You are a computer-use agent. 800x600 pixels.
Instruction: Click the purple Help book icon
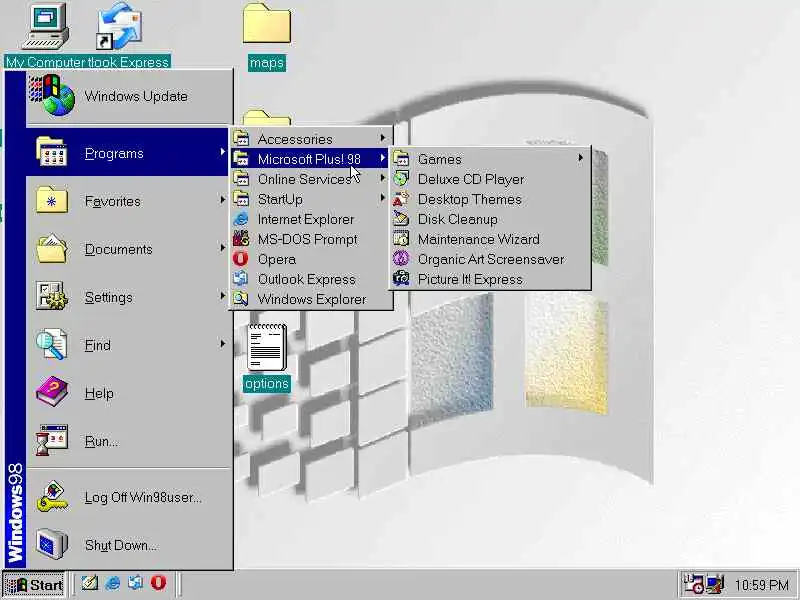[x=52, y=392]
